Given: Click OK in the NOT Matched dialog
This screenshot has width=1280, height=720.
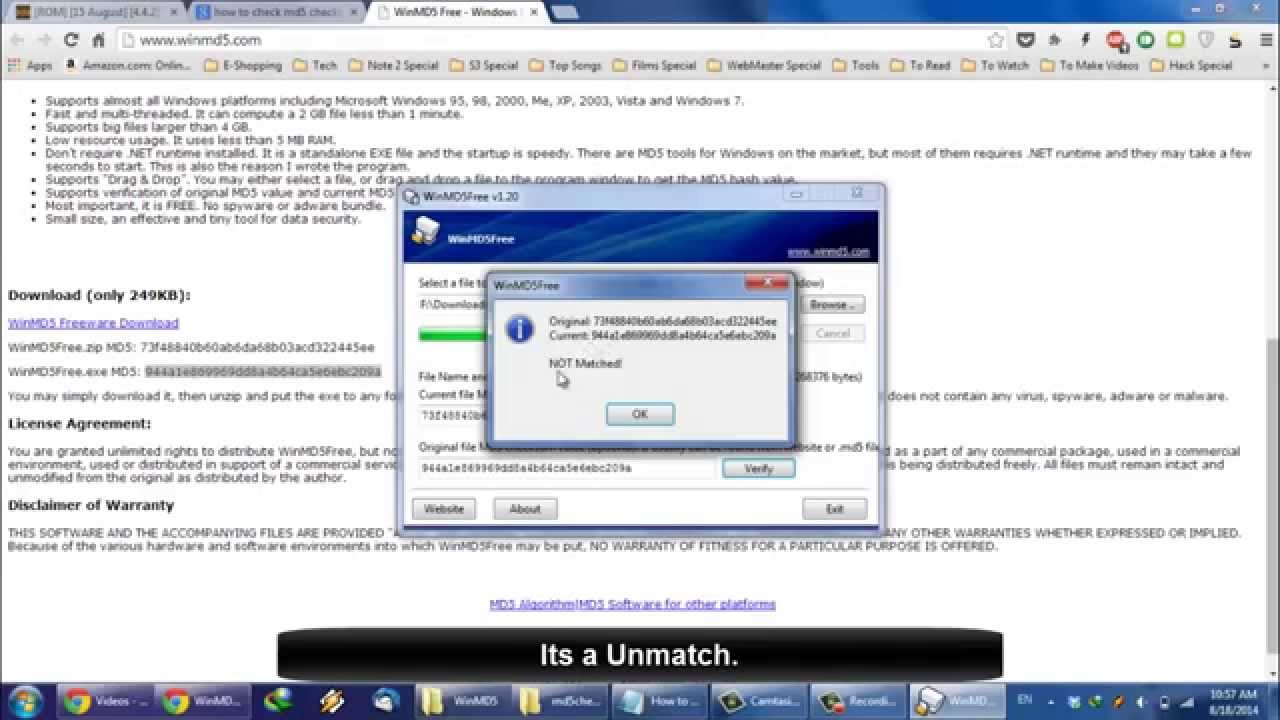Looking at the screenshot, I should [x=640, y=414].
